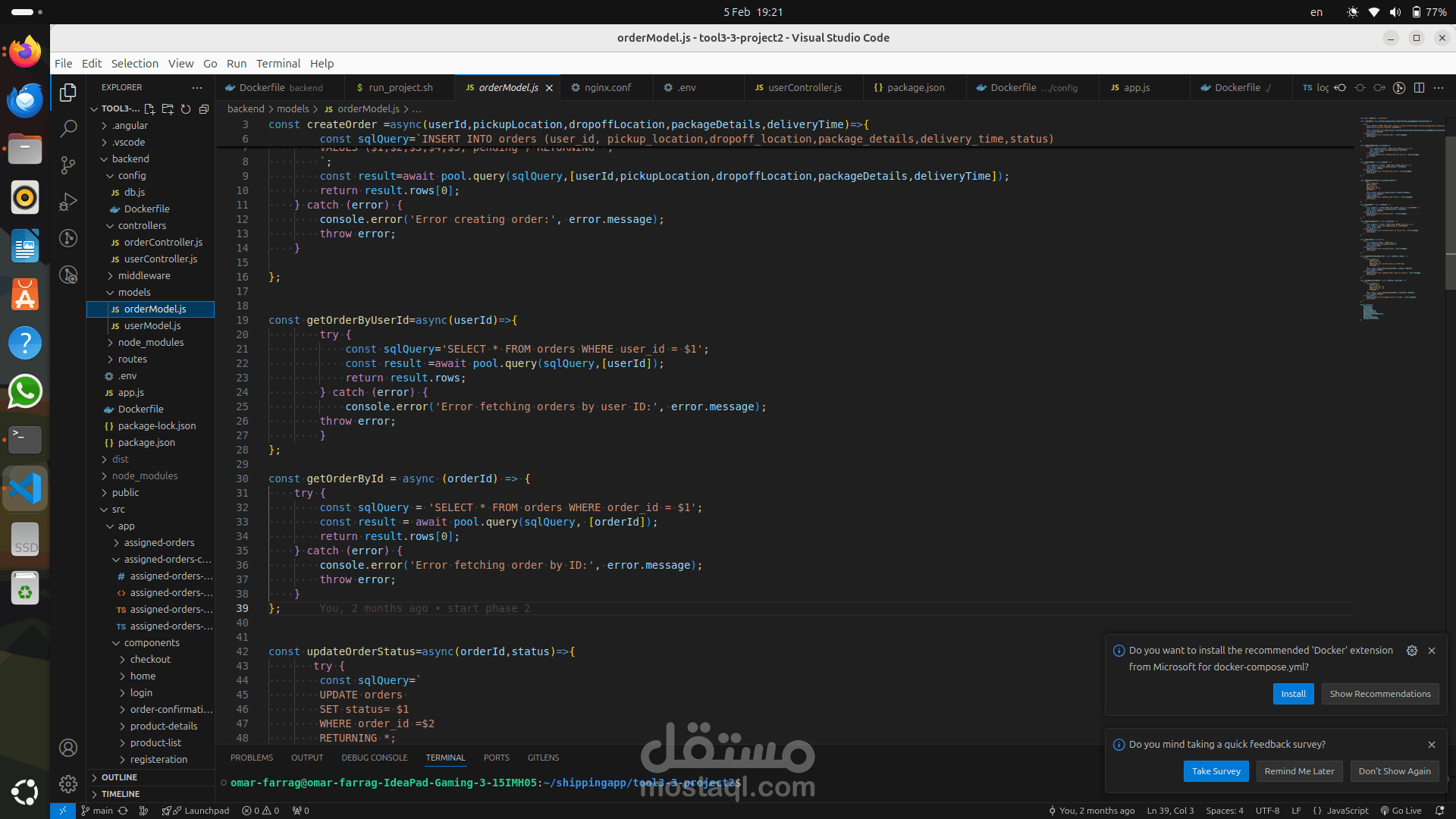Click New File icon in Explorer header
The image size is (1456, 819).
point(149,109)
